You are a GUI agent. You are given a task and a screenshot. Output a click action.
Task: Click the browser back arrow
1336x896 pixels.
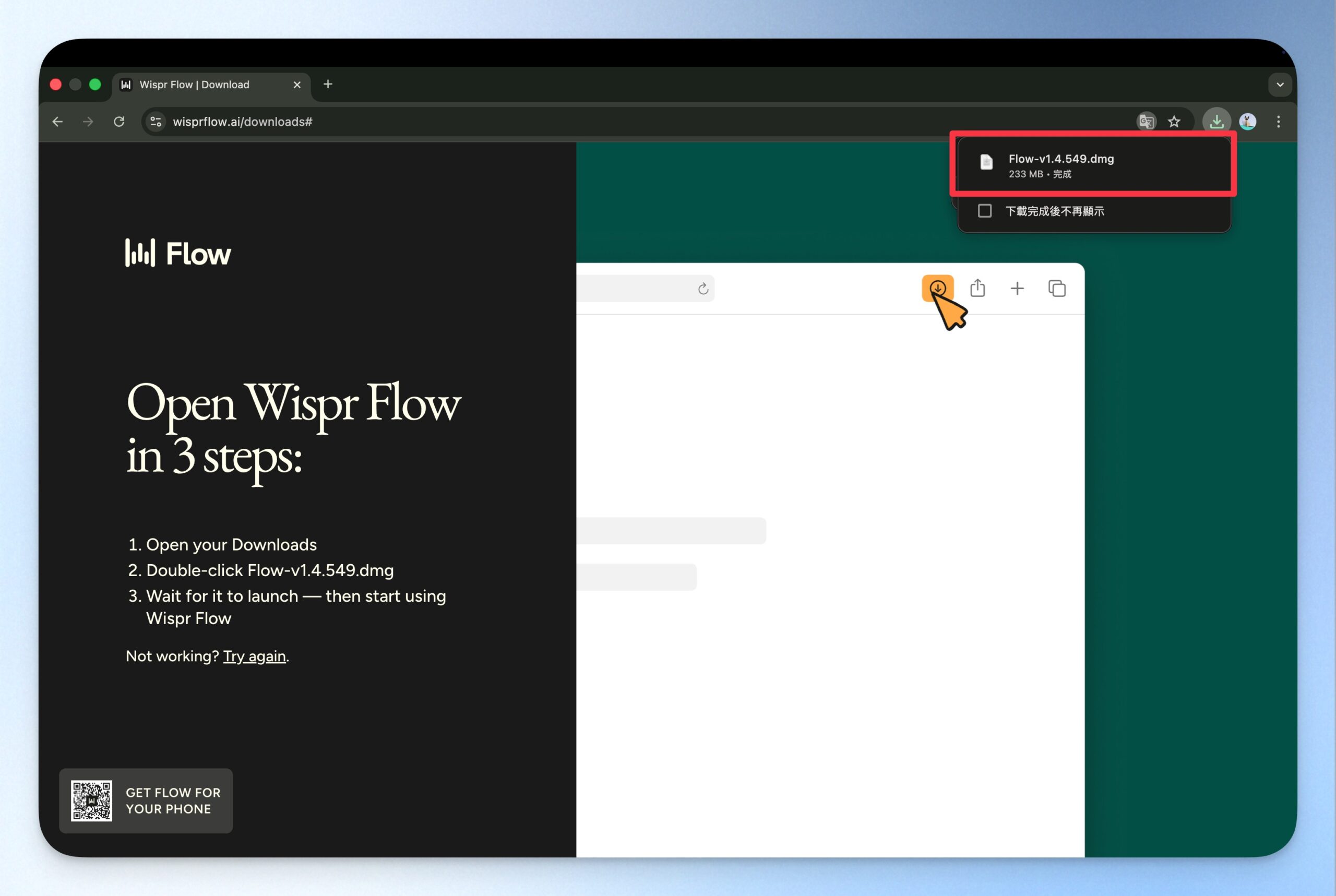click(x=57, y=122)
